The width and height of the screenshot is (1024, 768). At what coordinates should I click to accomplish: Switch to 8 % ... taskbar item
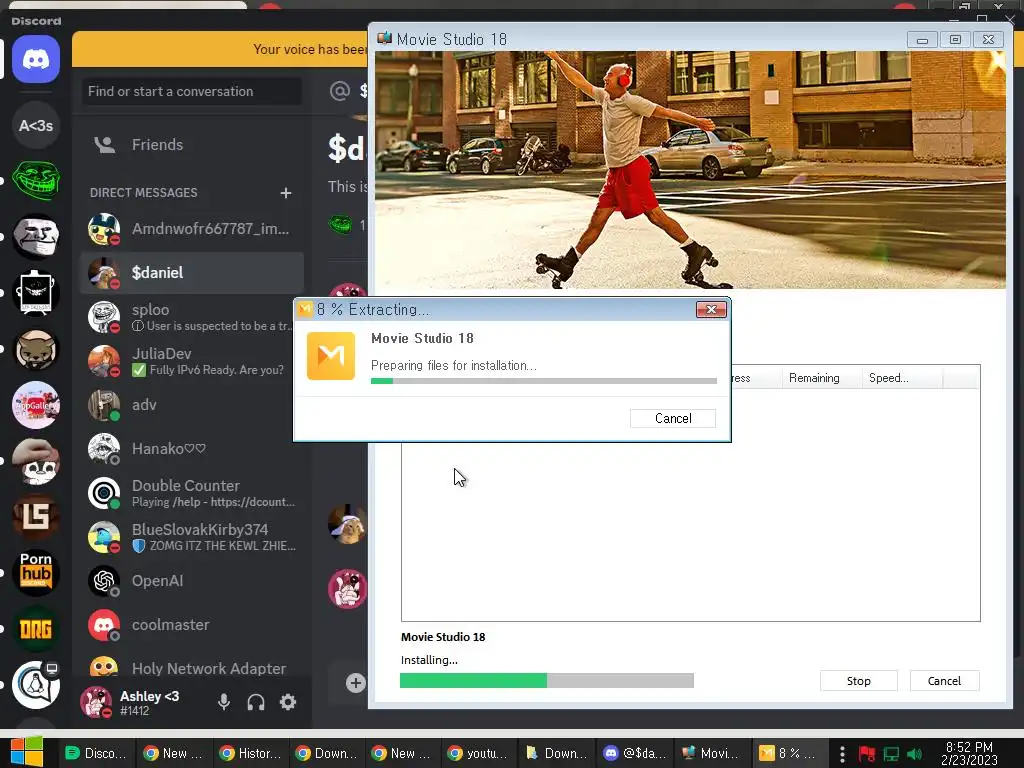point(788,753)
